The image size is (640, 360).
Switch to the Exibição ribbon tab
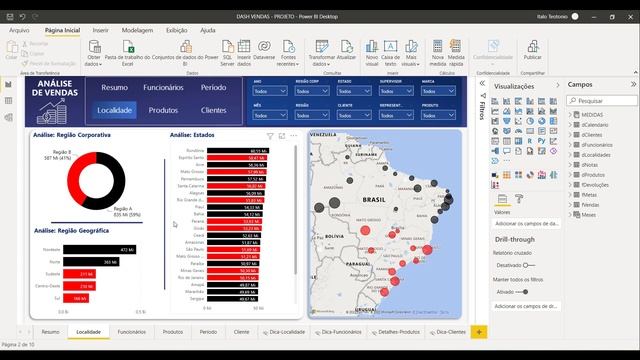click(x=176, y=30)
